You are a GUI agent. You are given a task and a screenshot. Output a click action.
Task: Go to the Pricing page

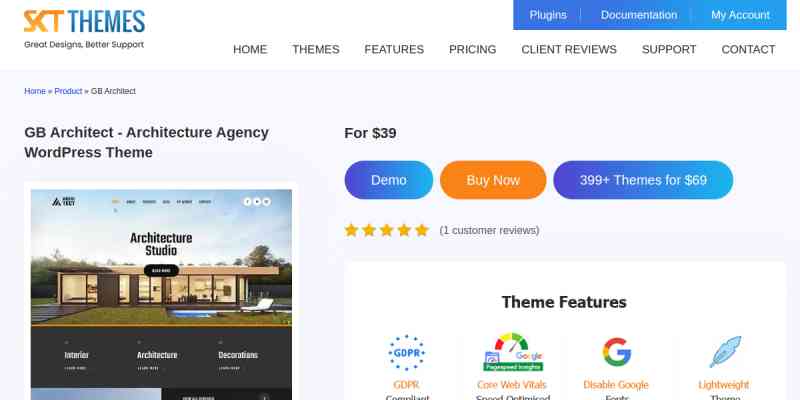[x=472, y=49]
